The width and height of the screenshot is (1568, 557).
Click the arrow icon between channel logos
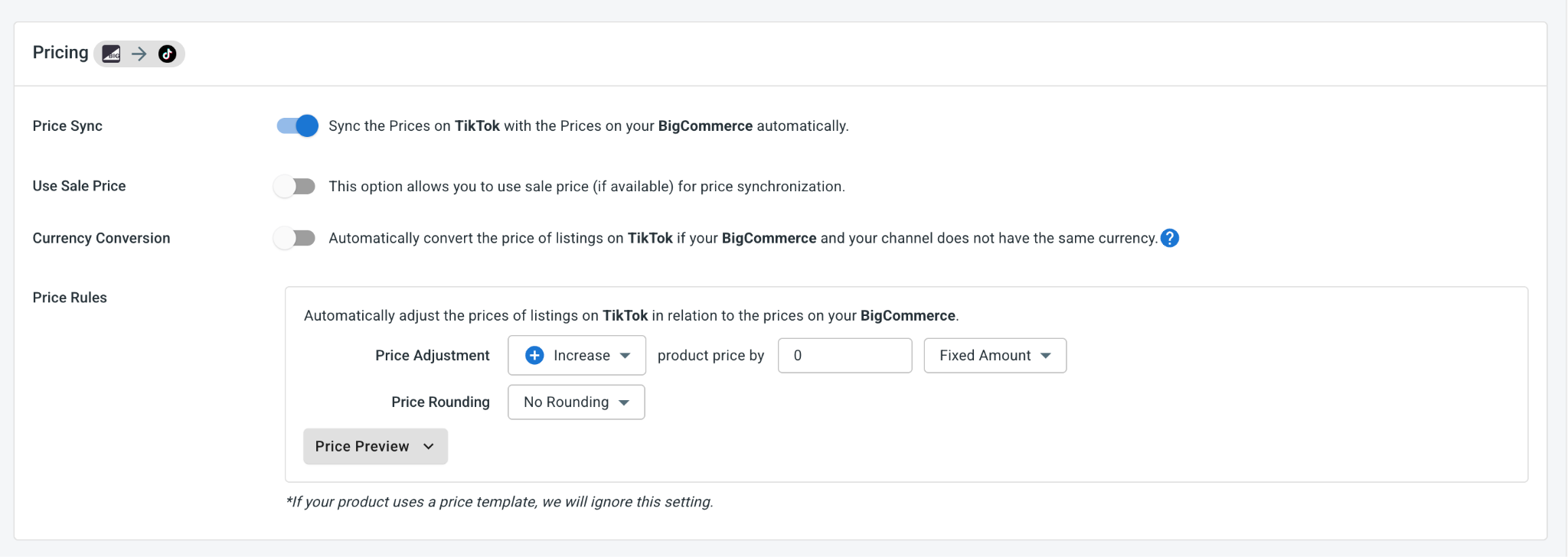(139, 54)
